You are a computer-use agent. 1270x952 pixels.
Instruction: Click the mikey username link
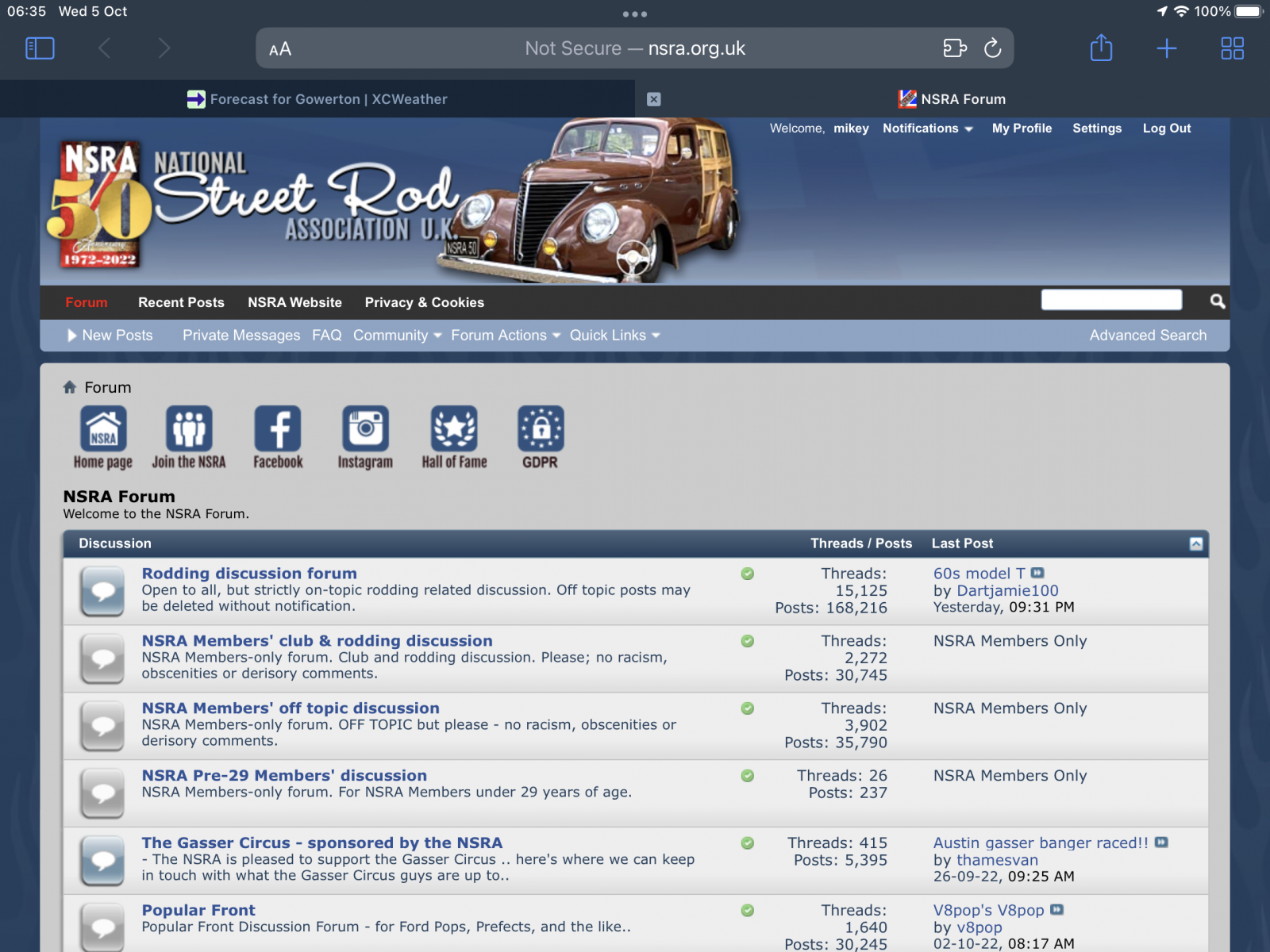tap(851, 129)
